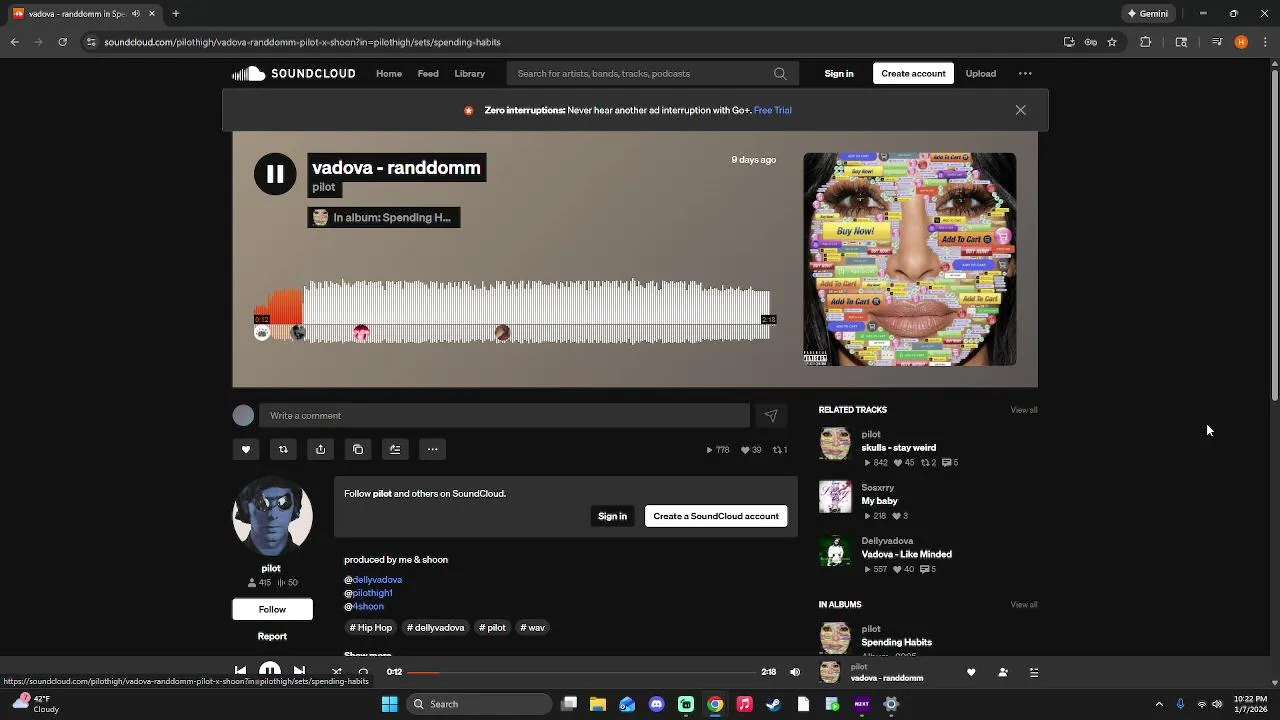The width and height of the screenshot is (1280, 720).
Task: Report the track
Action: point(272,636)
